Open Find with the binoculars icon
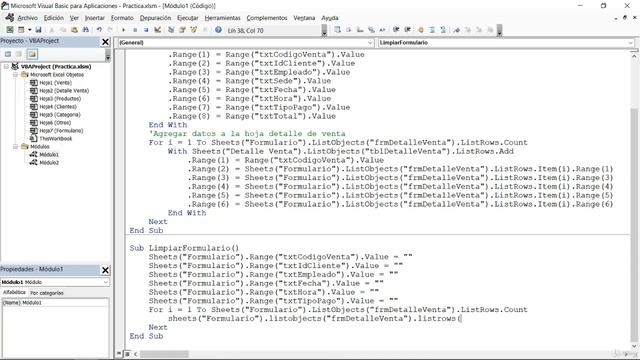This screenshot has width=640, height=360. (86, 30)
